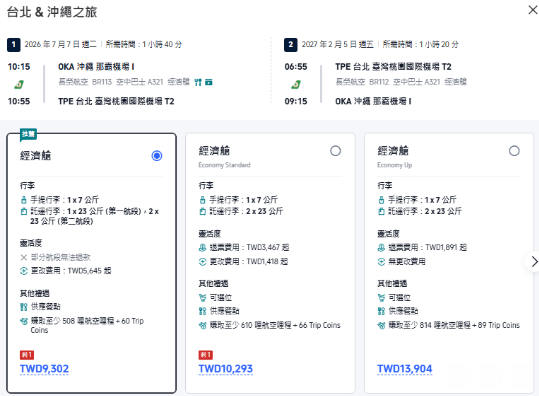The height and width of the screenshot is (396, 539).
Task: Select the Economy Standard fare radio button
Action: 335,151
